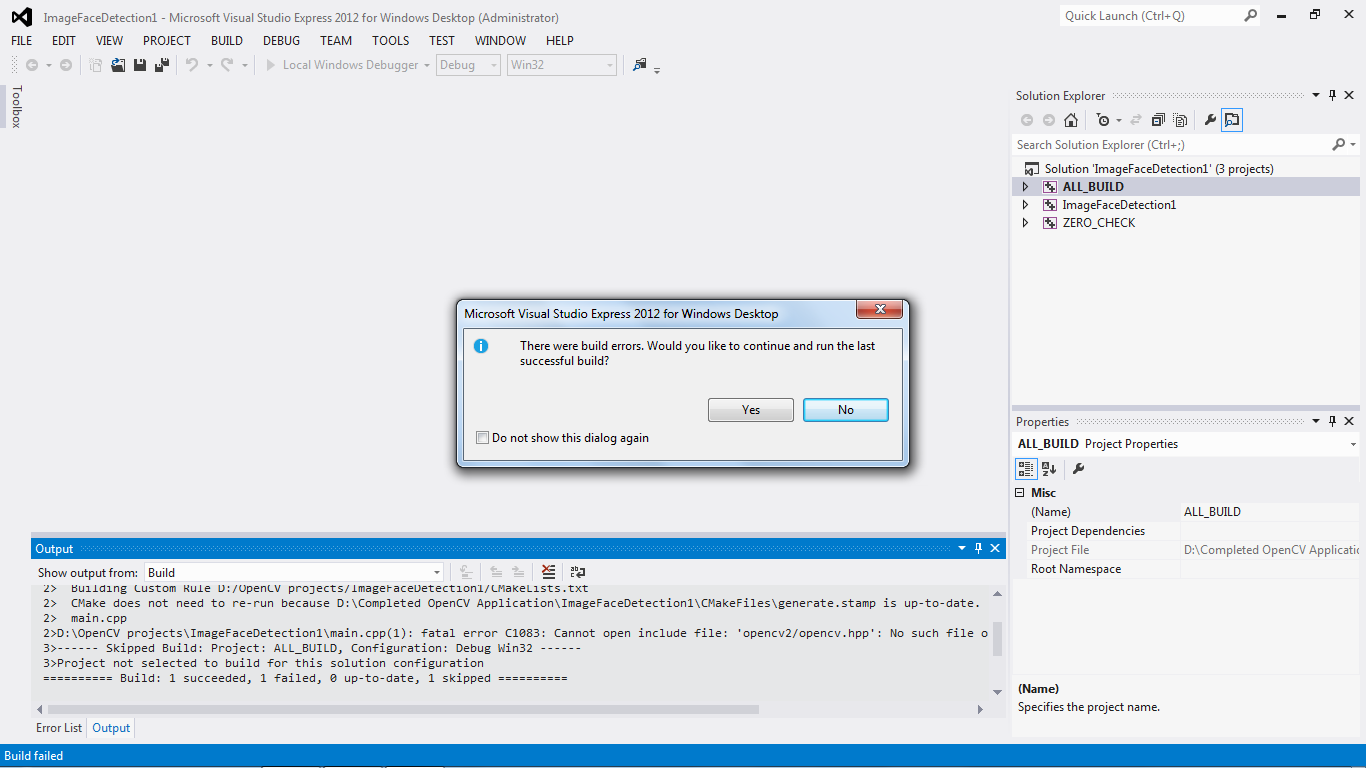
Task: Click the Solution Explorer Home icon
Action: [1071, 120]
